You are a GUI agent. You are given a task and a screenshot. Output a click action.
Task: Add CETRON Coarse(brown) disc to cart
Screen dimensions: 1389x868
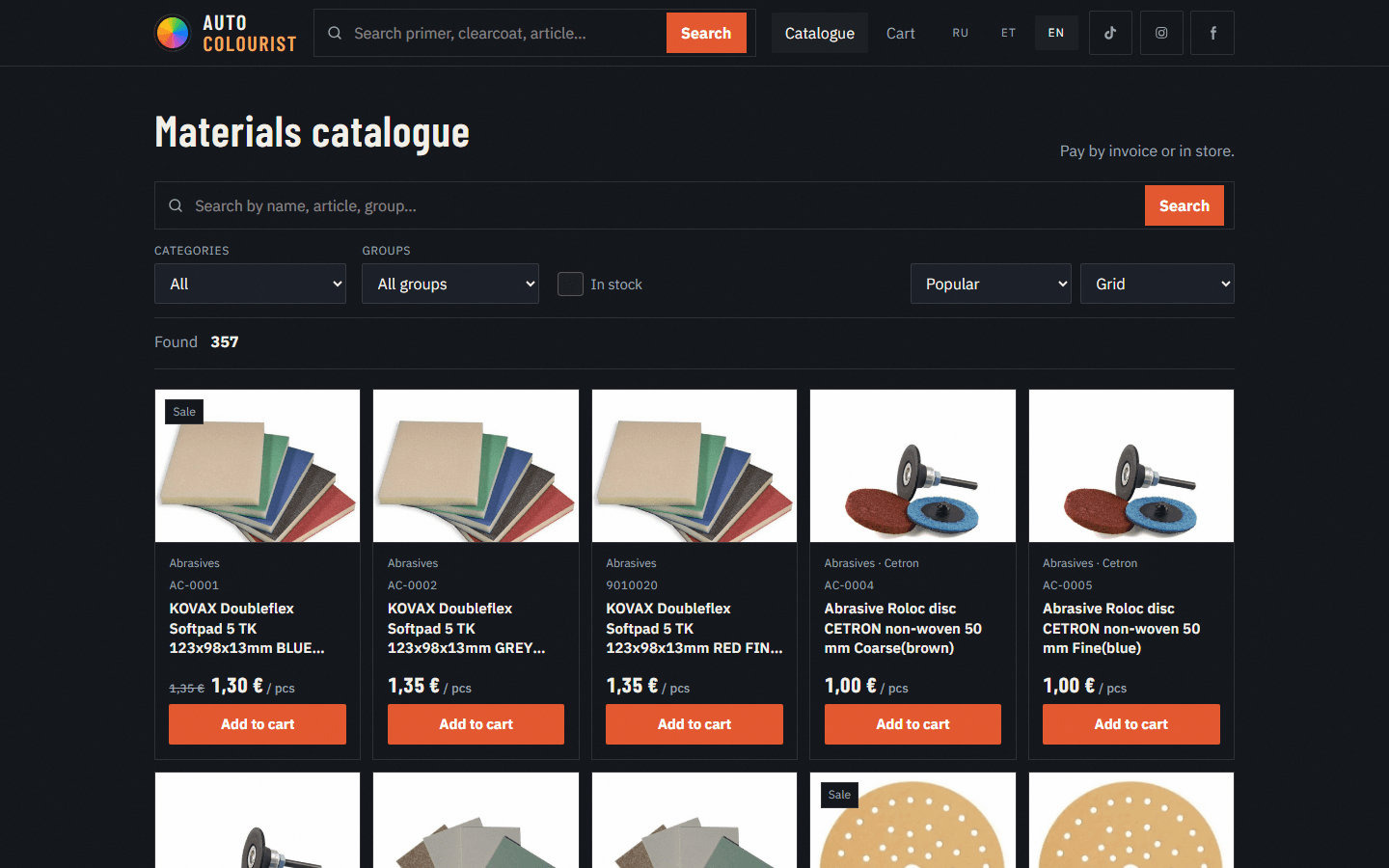click(x=912, y=724)
